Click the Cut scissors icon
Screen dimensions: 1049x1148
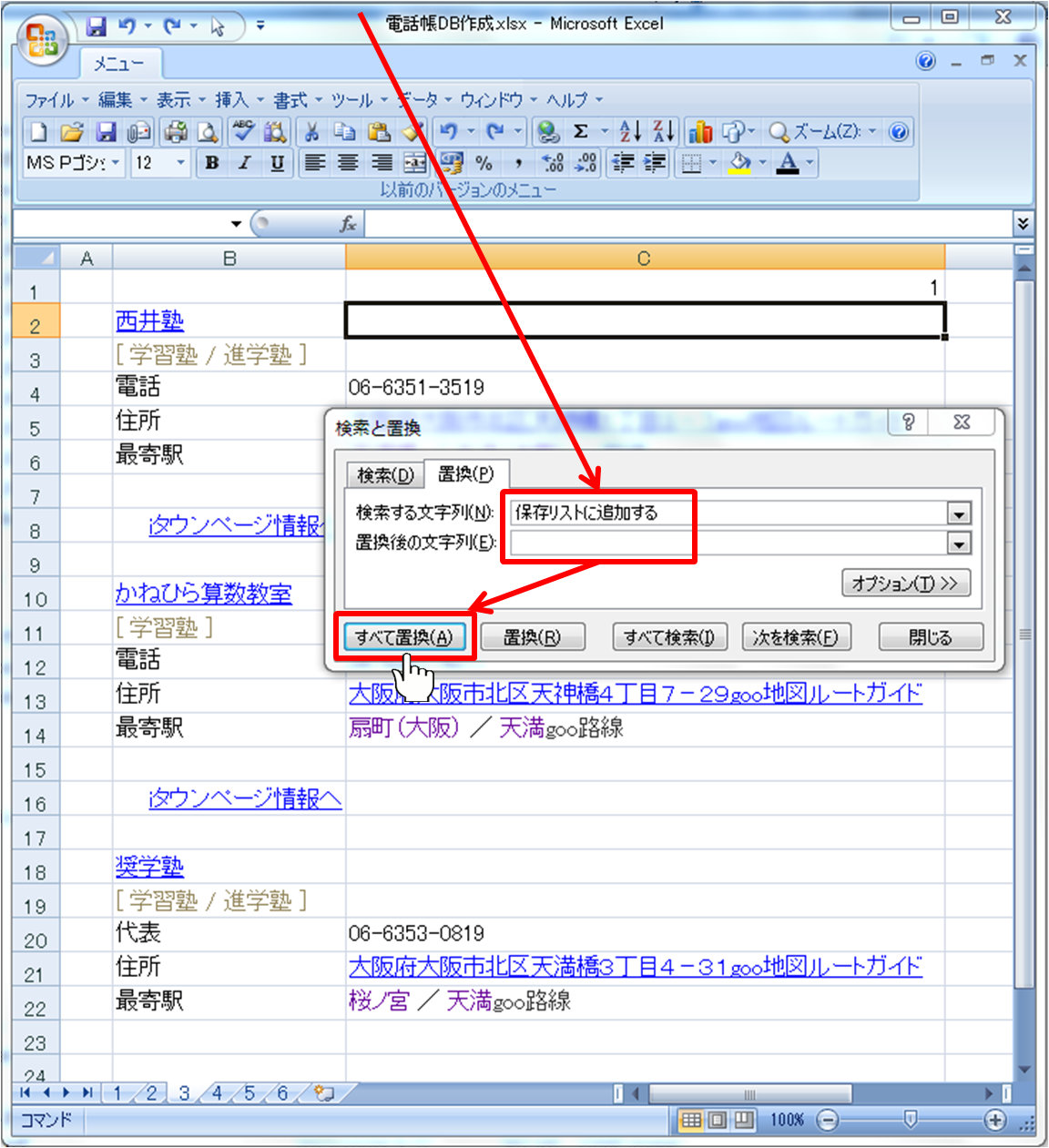pos(311,132)
